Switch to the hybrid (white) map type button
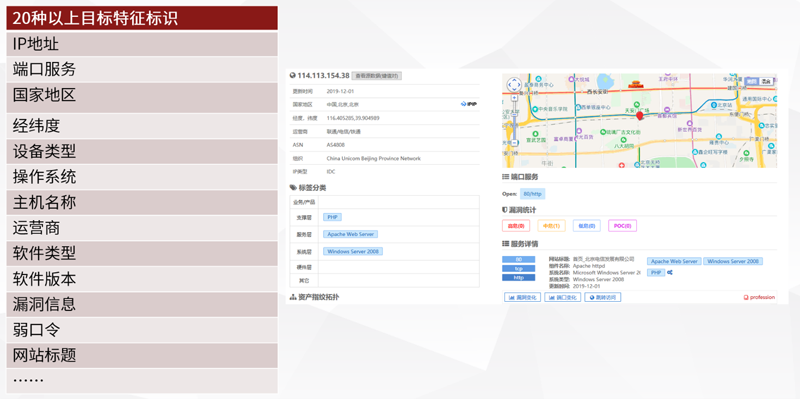Viewport: 800px width, 399px height. [x=765, y=81]
